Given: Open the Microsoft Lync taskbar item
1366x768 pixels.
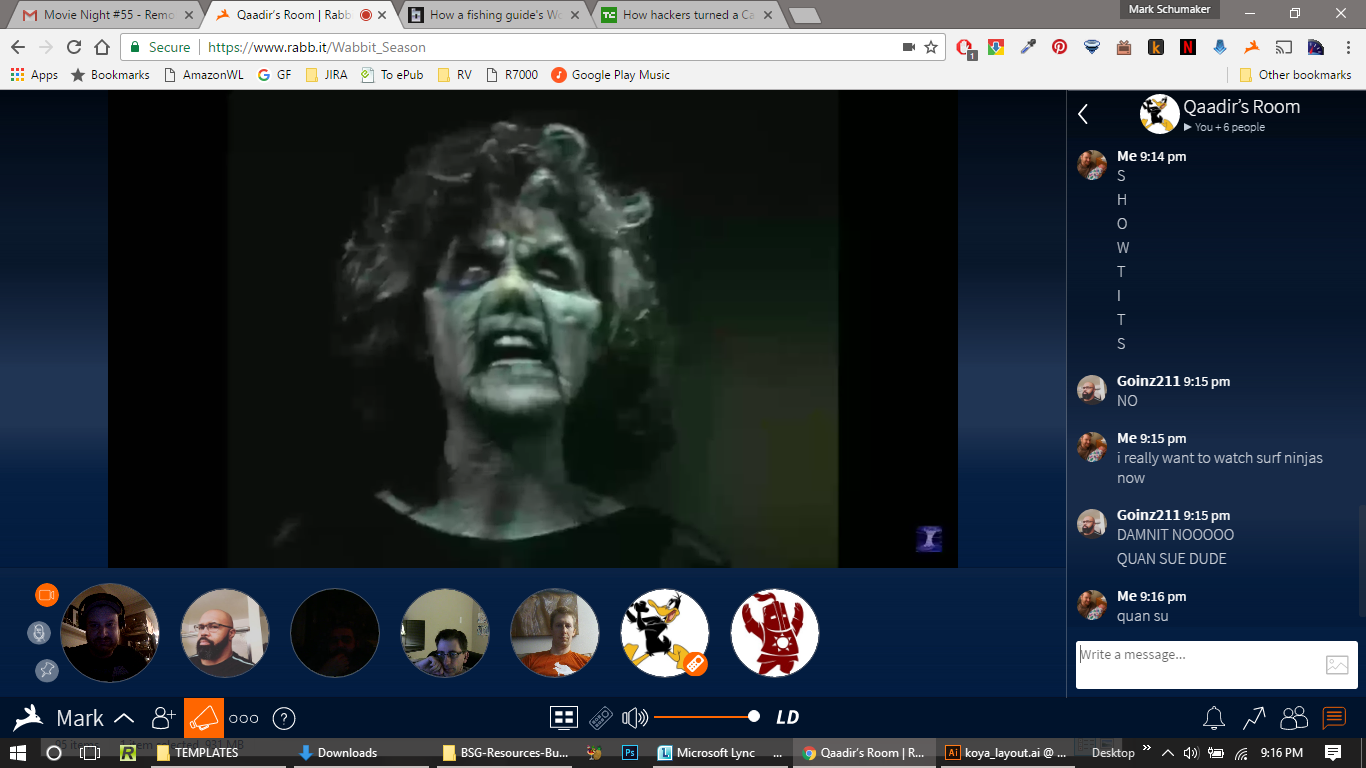Looking at the screenshot, I should pyautogui.click(x=720, y=753).
